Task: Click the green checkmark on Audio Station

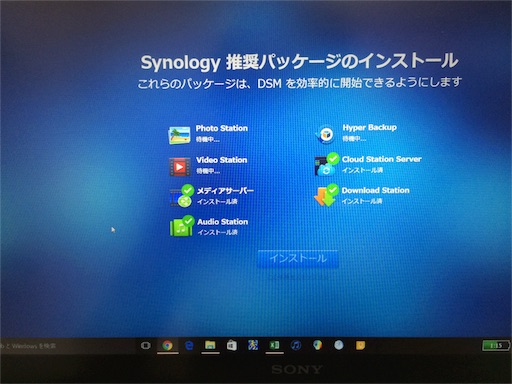Action: coord(188,221)
